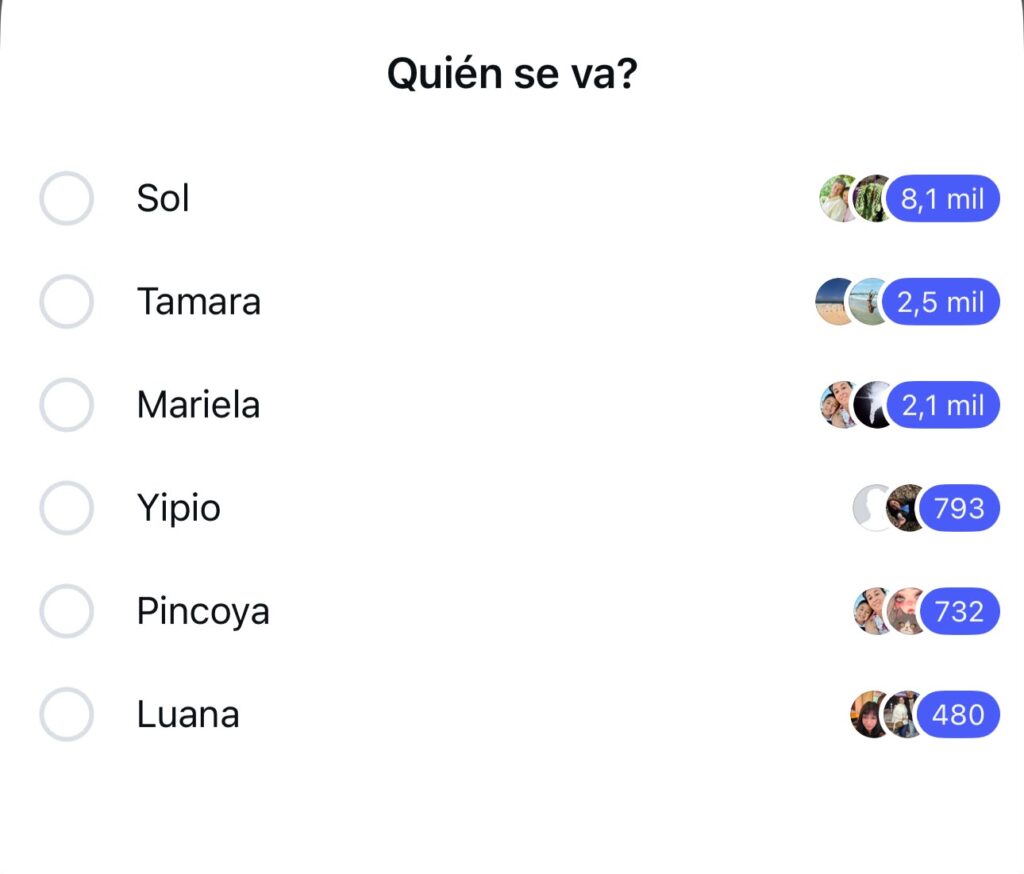Open the 2,1 mil votes badge
1024x874 pixels.
[x=942, y=405]
